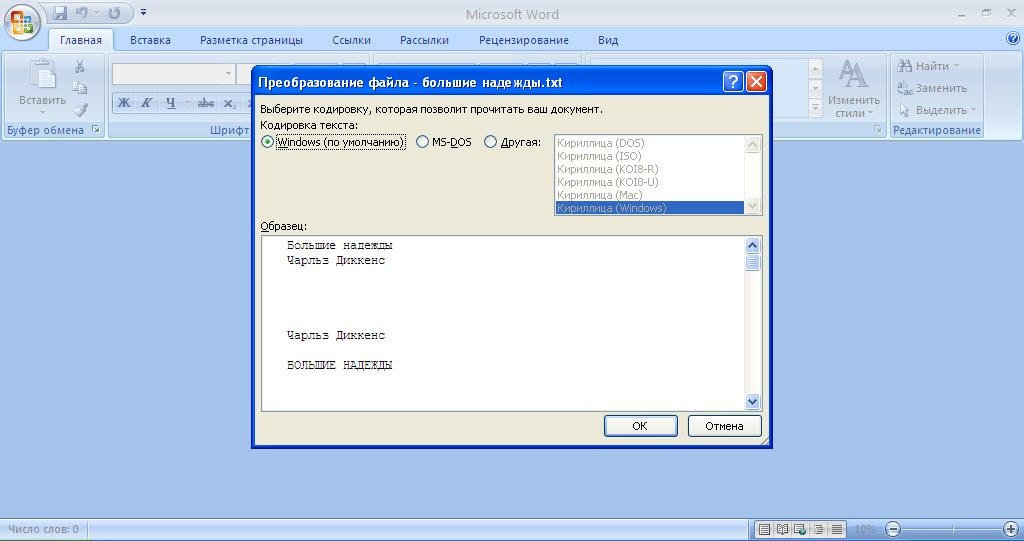Open Буфер обмена dialog launcher
The width and height of the screenshot is (1024, 541).
click(x=96, y=129)
